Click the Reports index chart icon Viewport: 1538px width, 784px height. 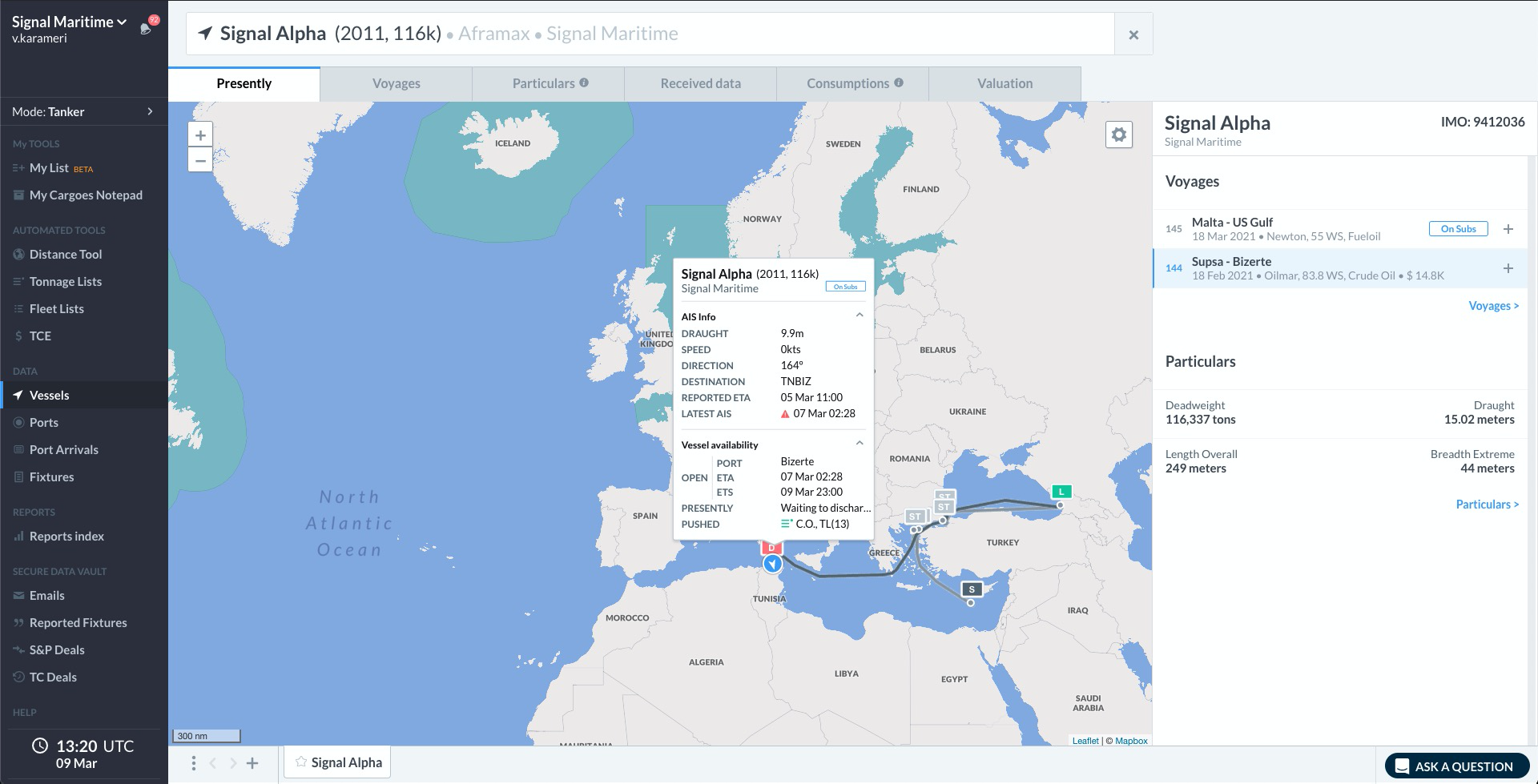point(18,537)
